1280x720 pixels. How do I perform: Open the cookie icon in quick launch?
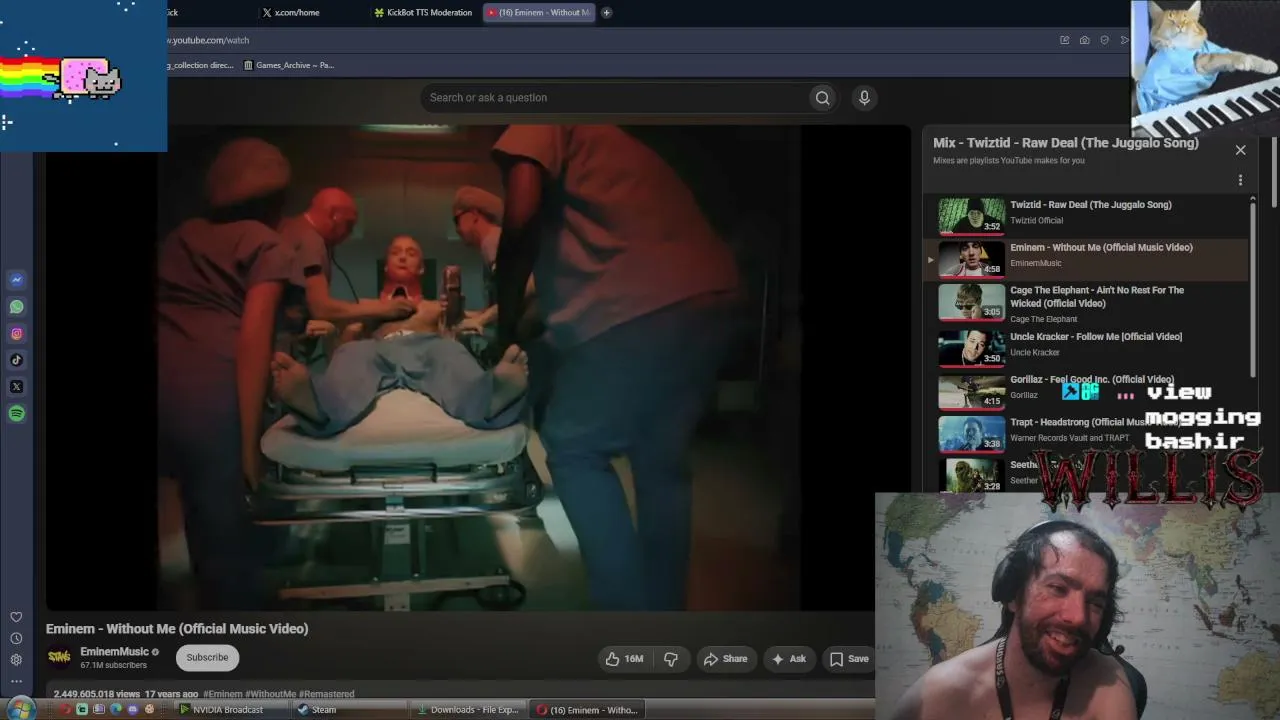click(149, 710)
